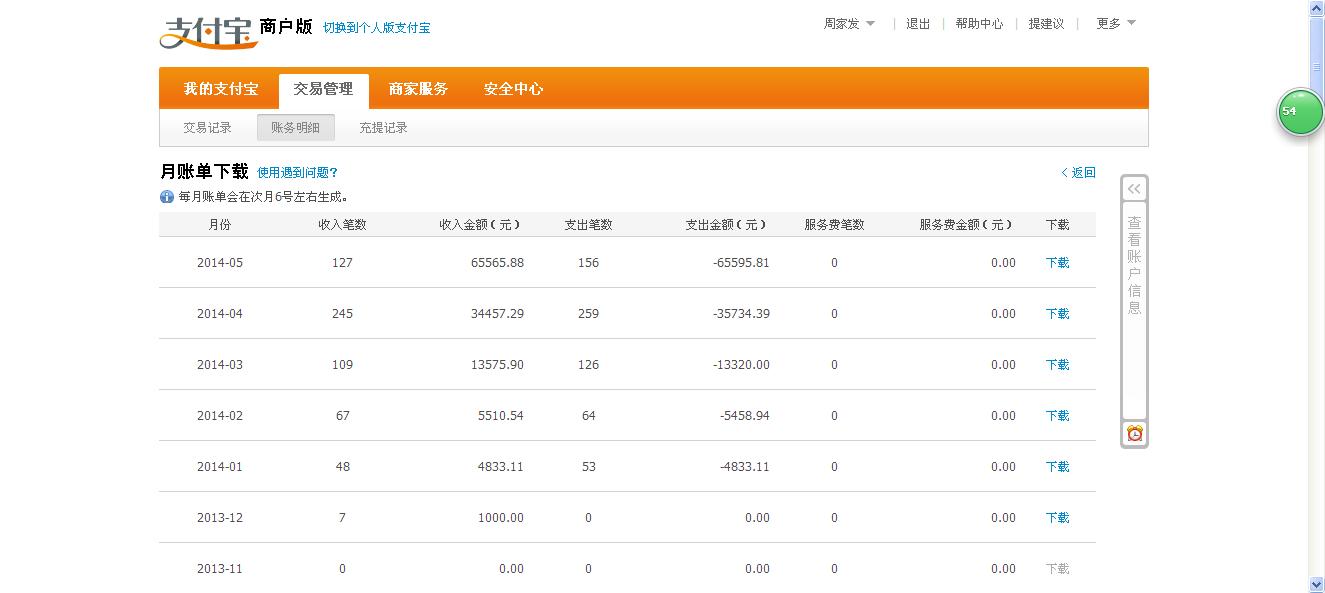Open the 使用遇到问题? help link
The height and width of the screenshot is (593, 1325).
(297, 173)
